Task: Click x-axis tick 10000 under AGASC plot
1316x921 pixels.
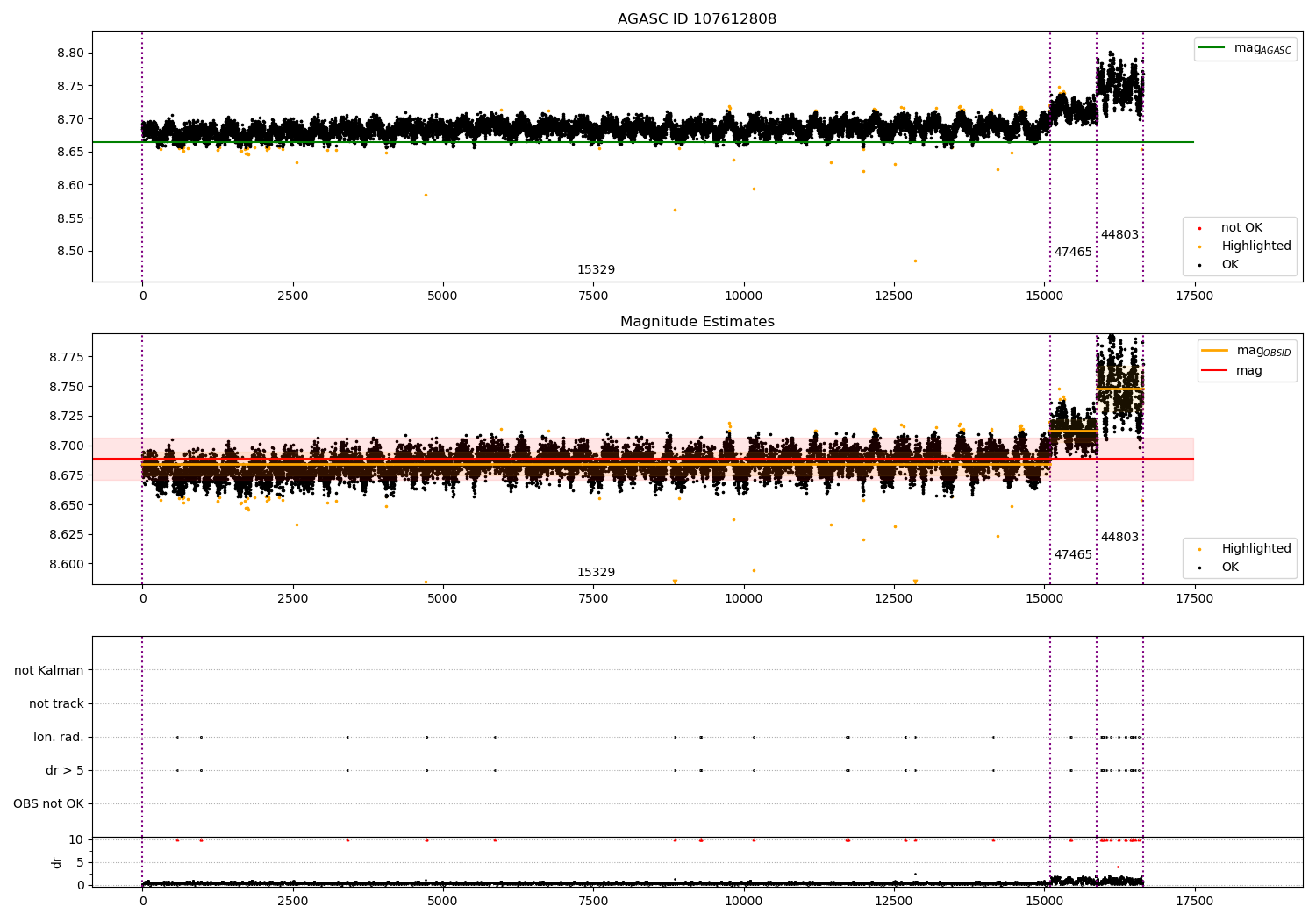Action: click(743, 296)
